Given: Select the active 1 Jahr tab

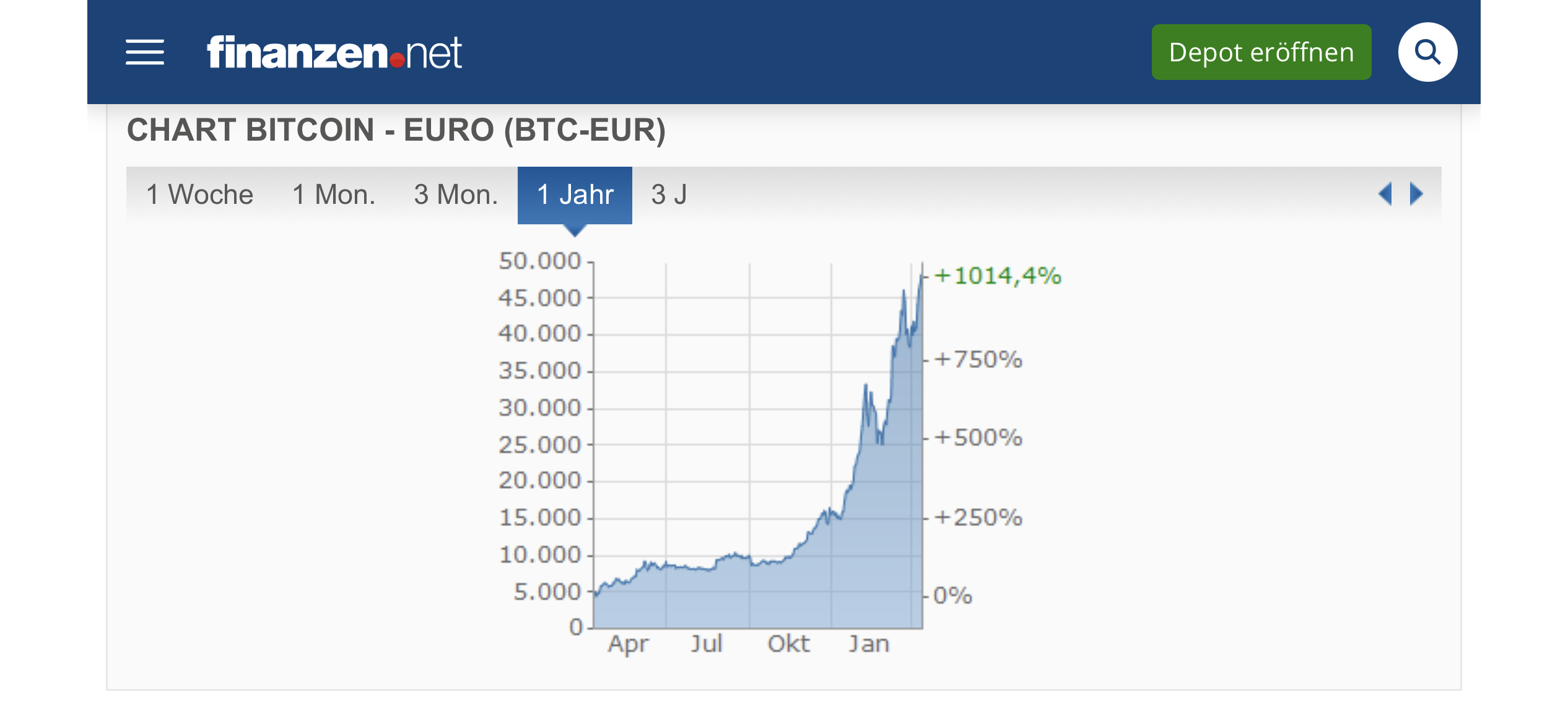Looking at the screenshot, I should pyautogui.click(x=575, y=195).
